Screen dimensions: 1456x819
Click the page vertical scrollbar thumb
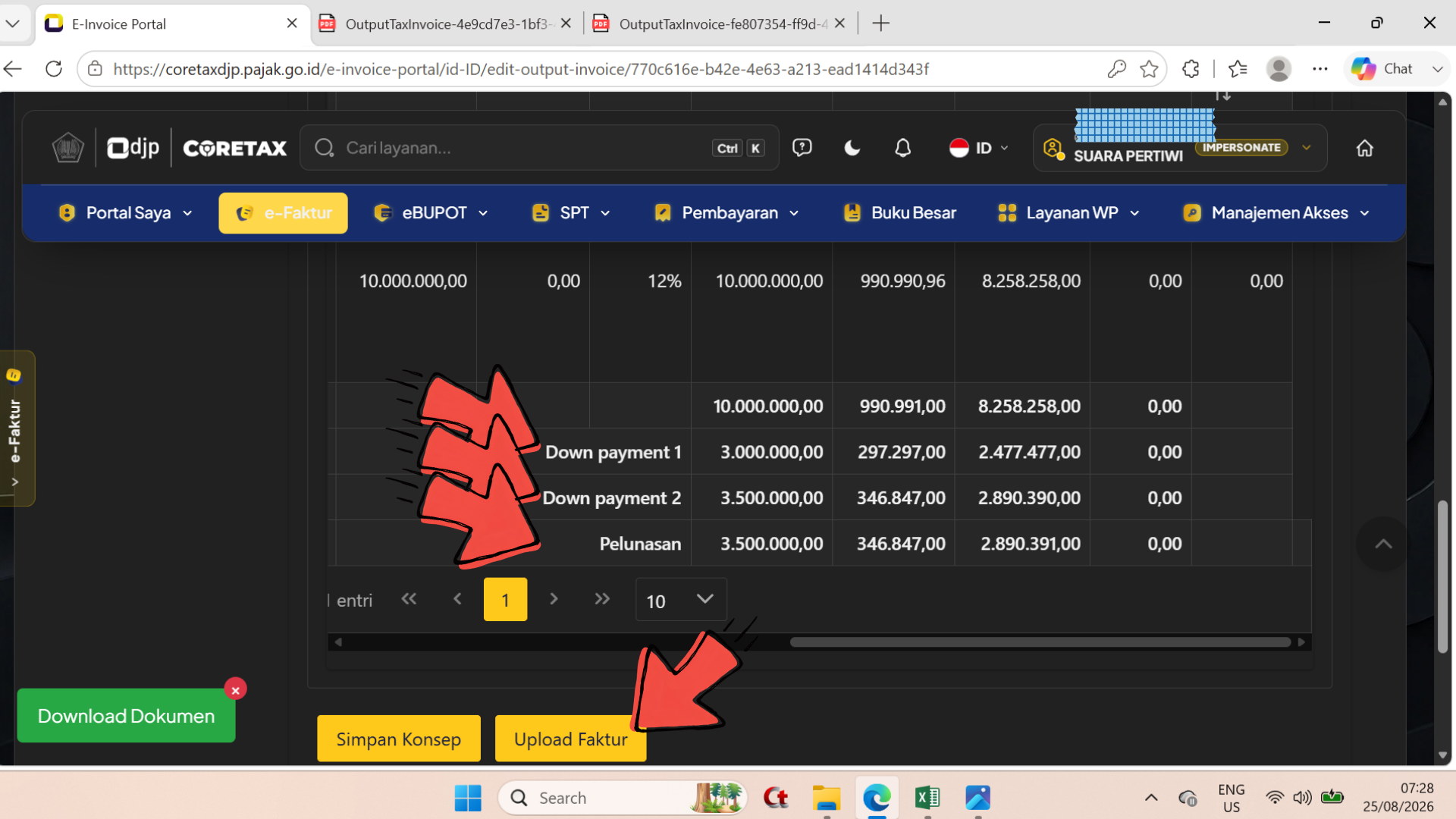1442,576
